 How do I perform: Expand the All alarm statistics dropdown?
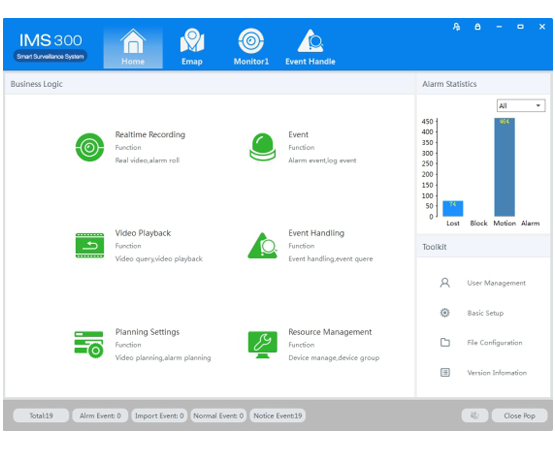(521, 106)
